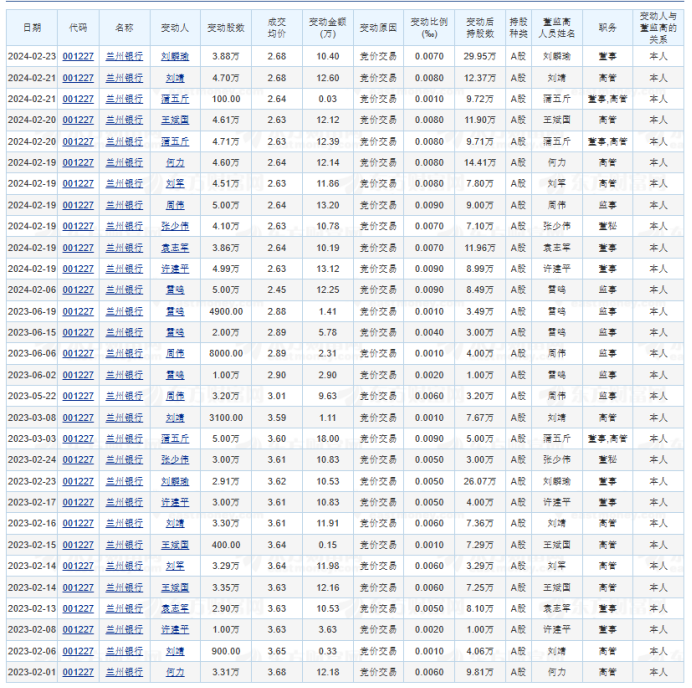Open shareholder name link in 2024-02-23 row
The height and width of the screenshot is (688, 692).
pyautogui.click(x=175, y=56)
